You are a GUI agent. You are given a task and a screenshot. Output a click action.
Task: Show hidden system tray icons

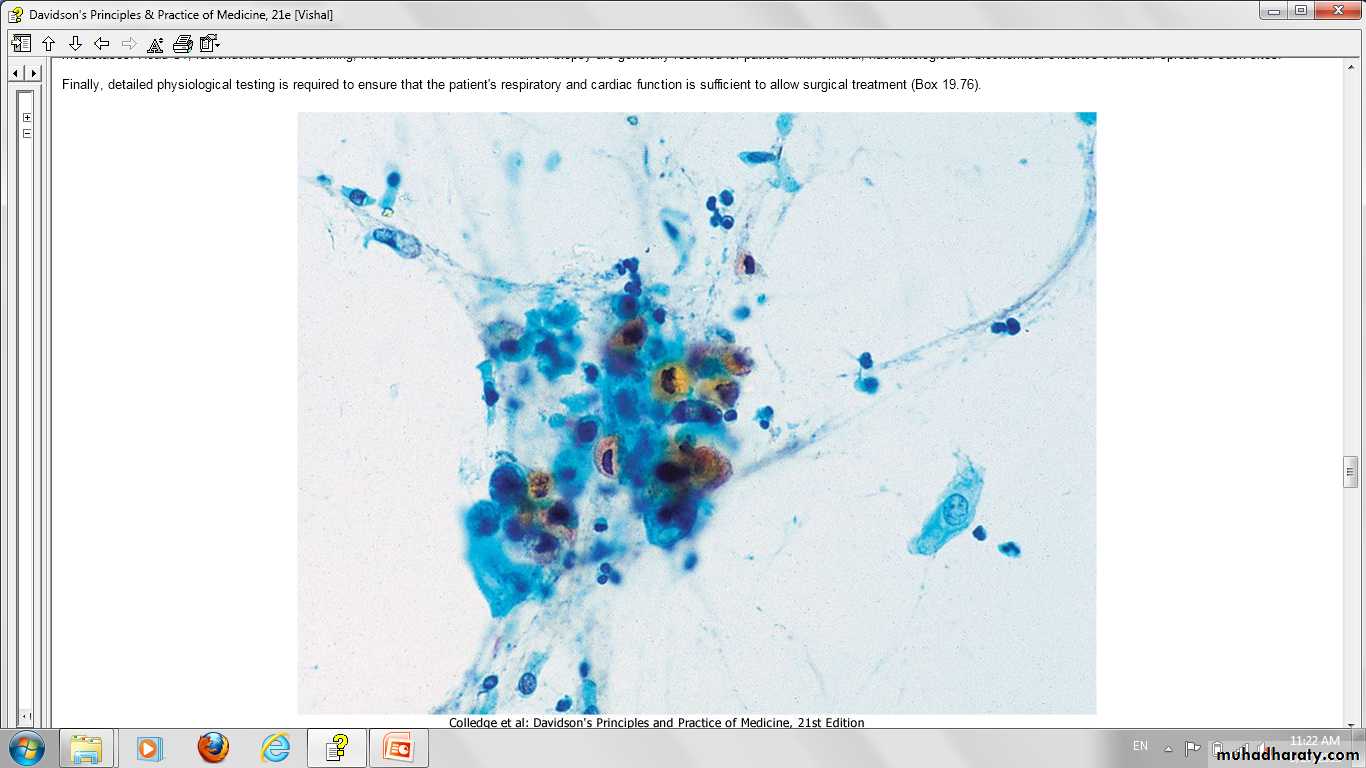(x=1168, y=748)
